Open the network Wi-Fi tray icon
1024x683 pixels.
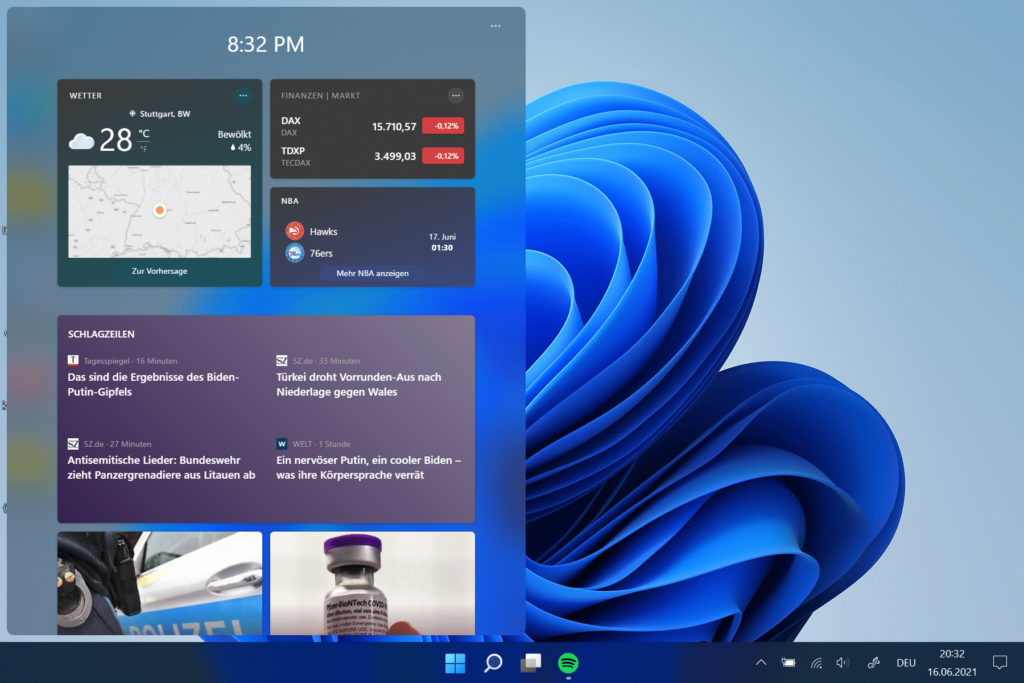pyautogui.click(x=816, y=662)
